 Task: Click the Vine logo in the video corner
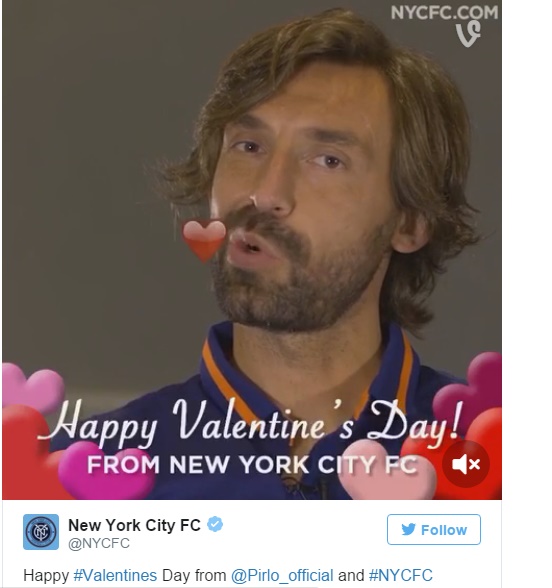coord(468,34)
